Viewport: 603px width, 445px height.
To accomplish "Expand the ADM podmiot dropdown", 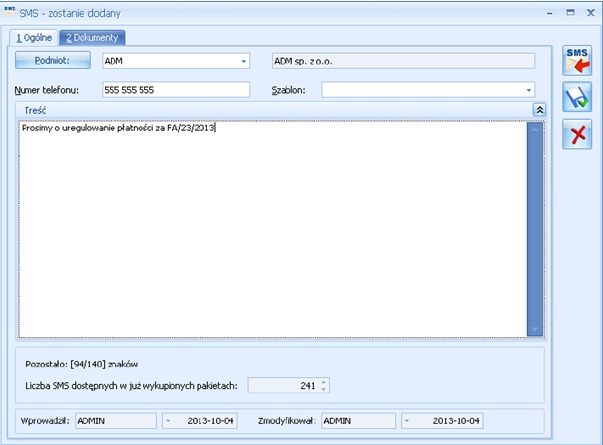I will coord(243,61).
